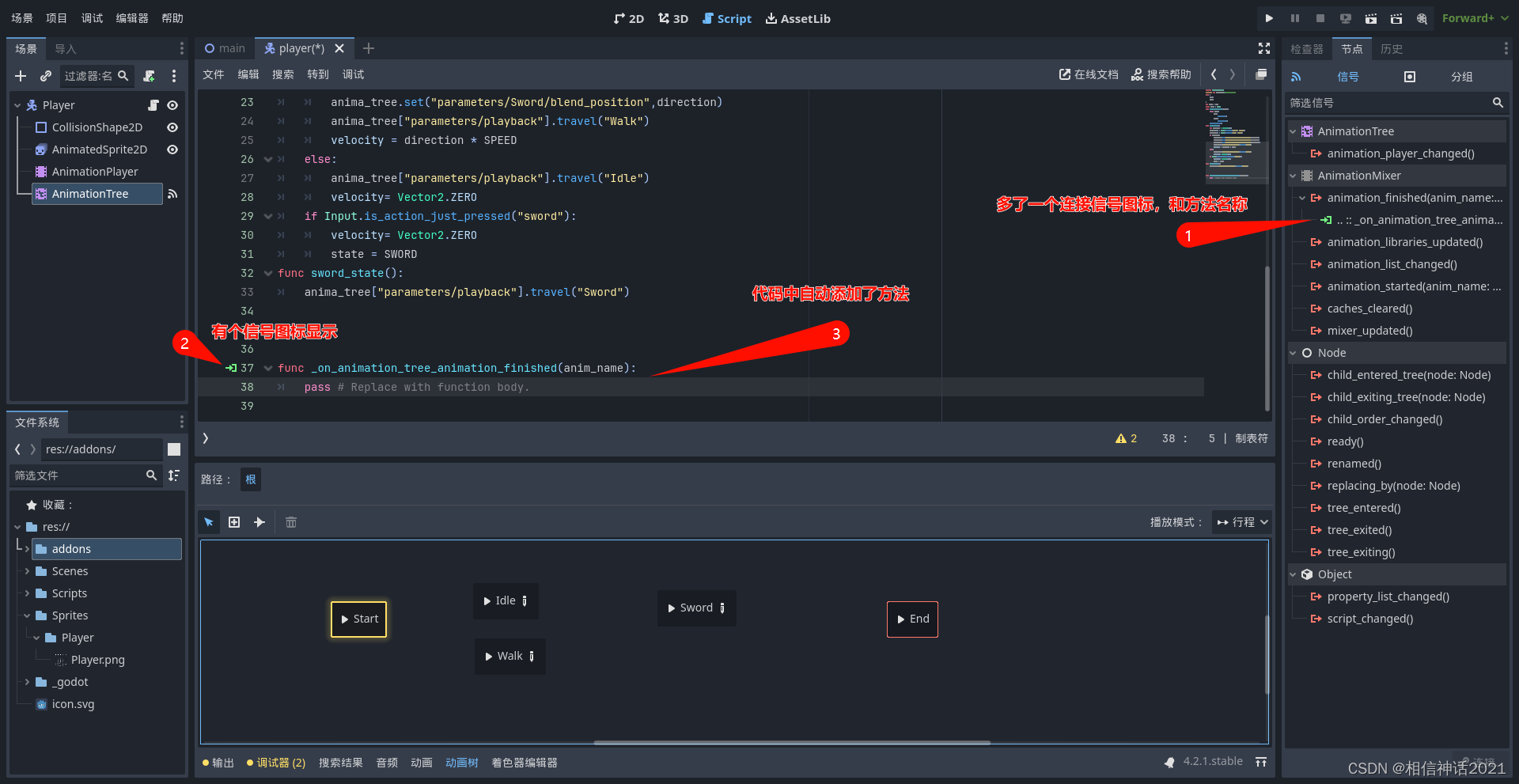The image size is (1519, 784).
Task: Open 搜索帮助 search help
Action: (1161, 74)
